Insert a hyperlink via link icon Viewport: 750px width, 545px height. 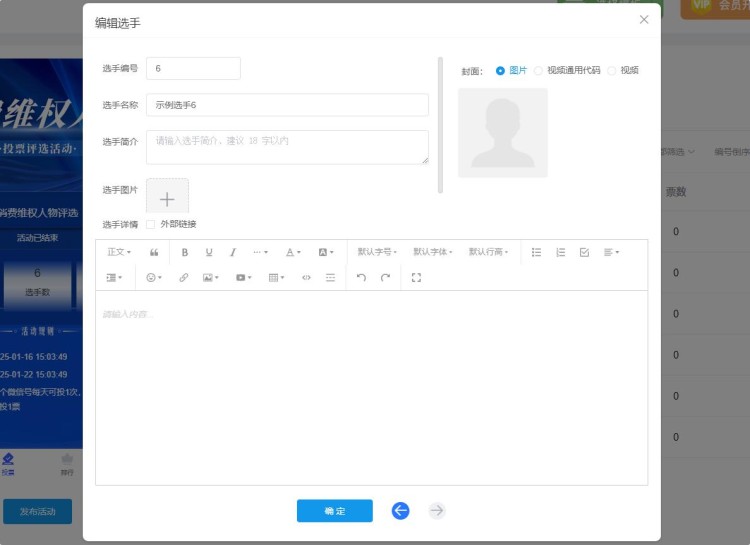[184, 277]
